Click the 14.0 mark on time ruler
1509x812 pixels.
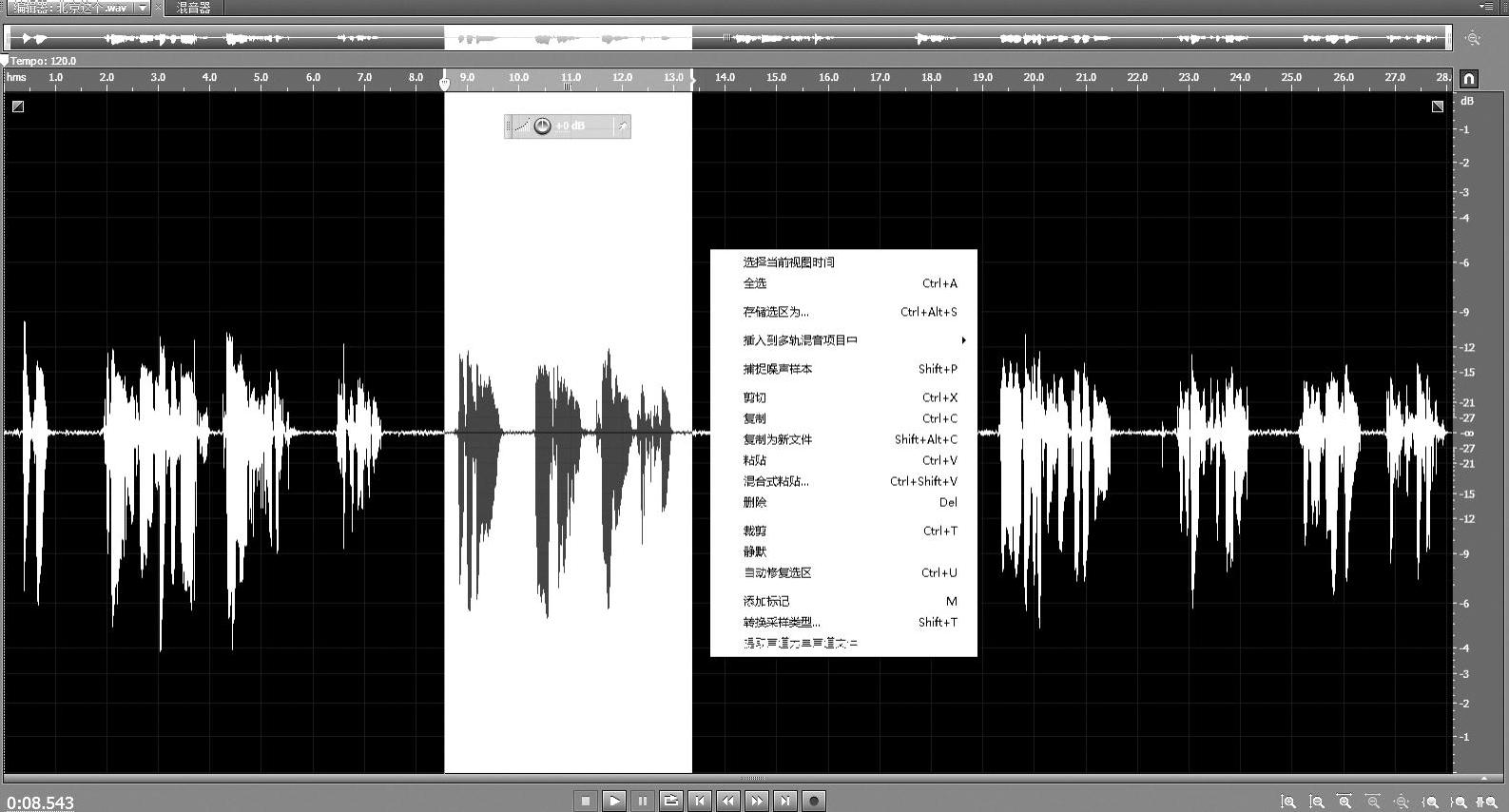tap(725, 77)
